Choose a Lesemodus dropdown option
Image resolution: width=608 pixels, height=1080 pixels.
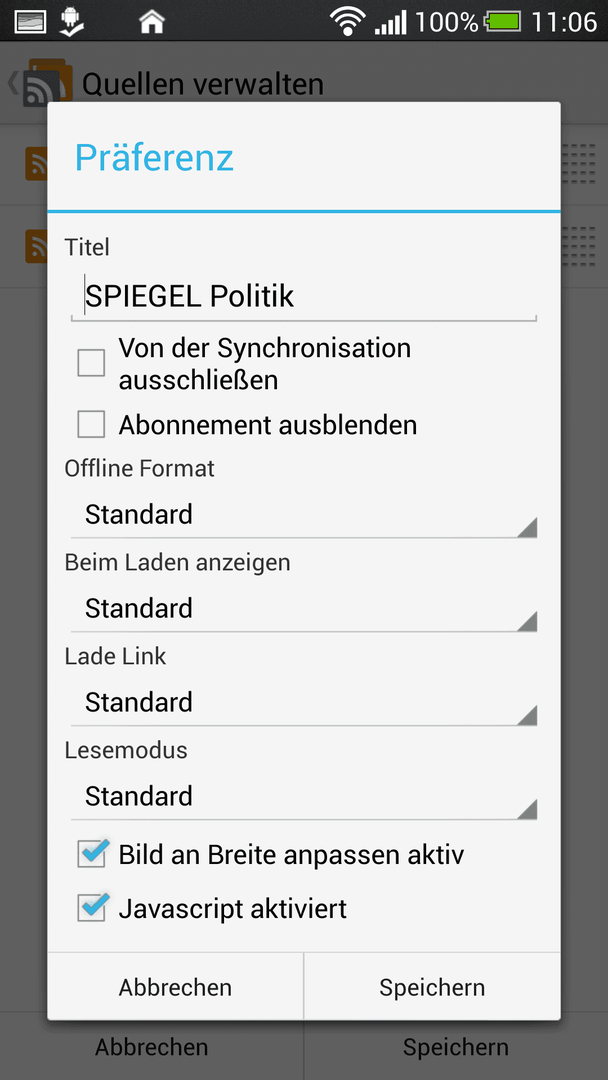(x=304, y=797)
